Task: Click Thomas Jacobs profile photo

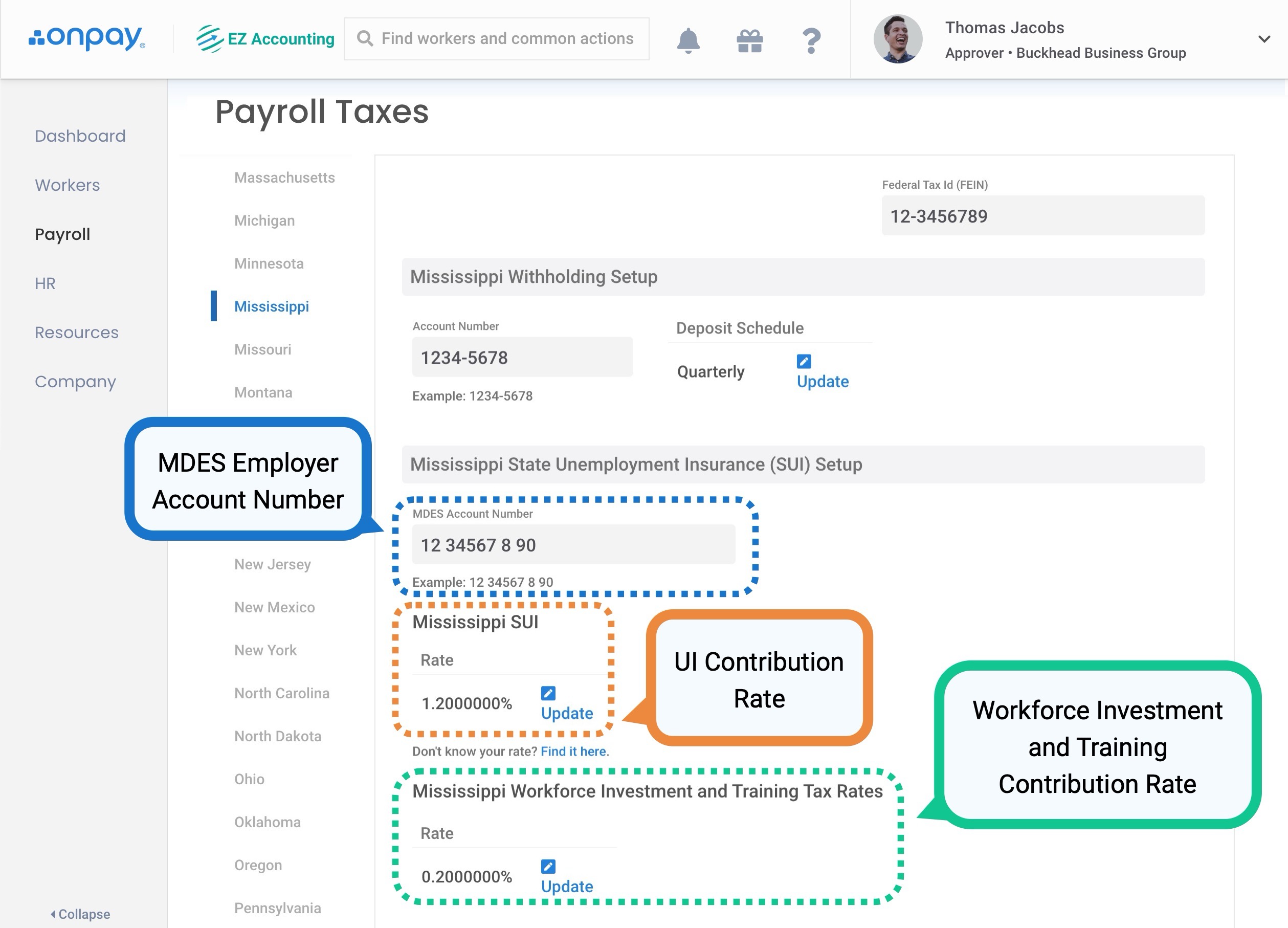Action: [x=897, y=39]
